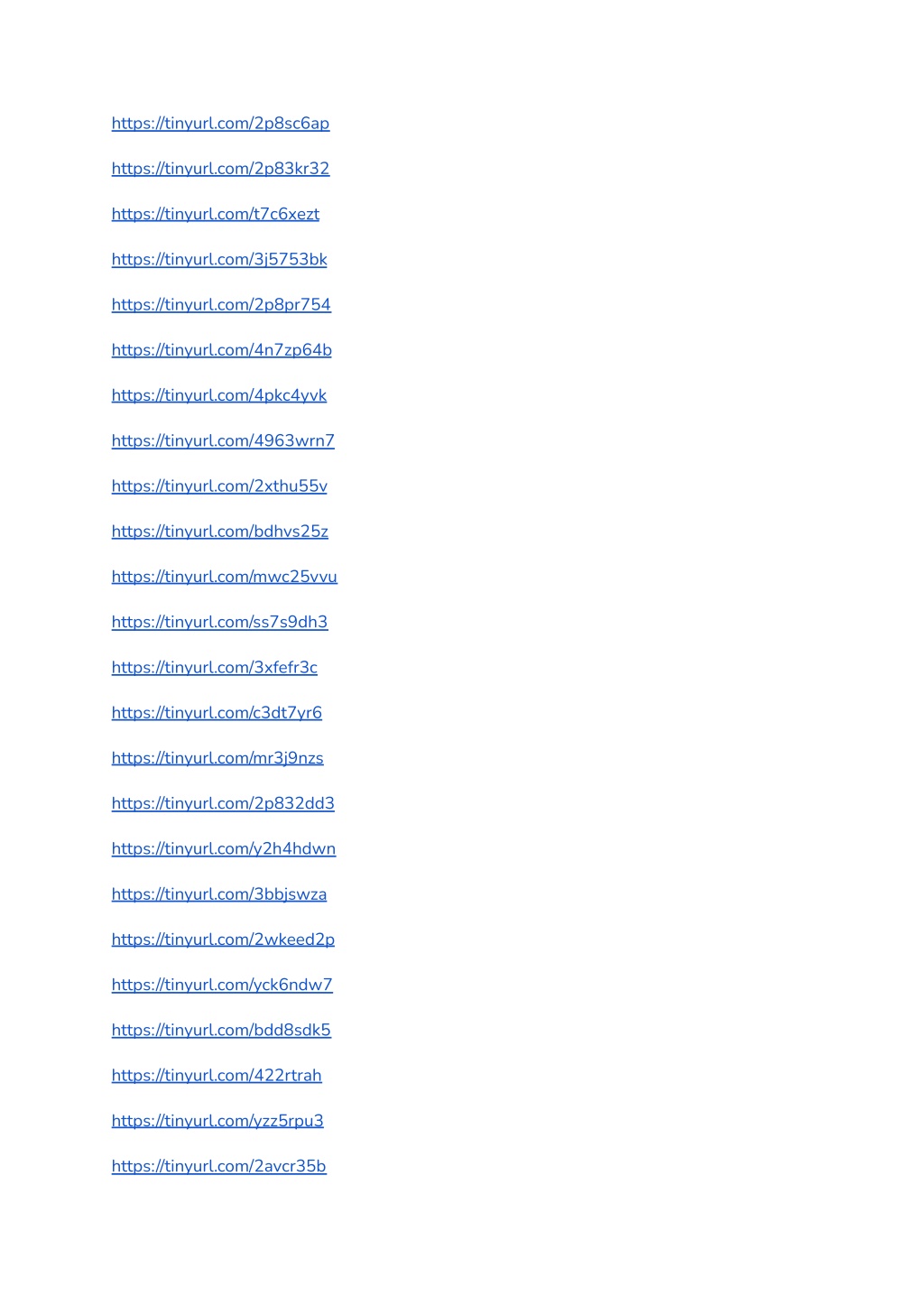The width and height of the screenshot is (924, 1305).
Task: Open the tinyurl.com/3bbjswza link
Action: point(219,894)
